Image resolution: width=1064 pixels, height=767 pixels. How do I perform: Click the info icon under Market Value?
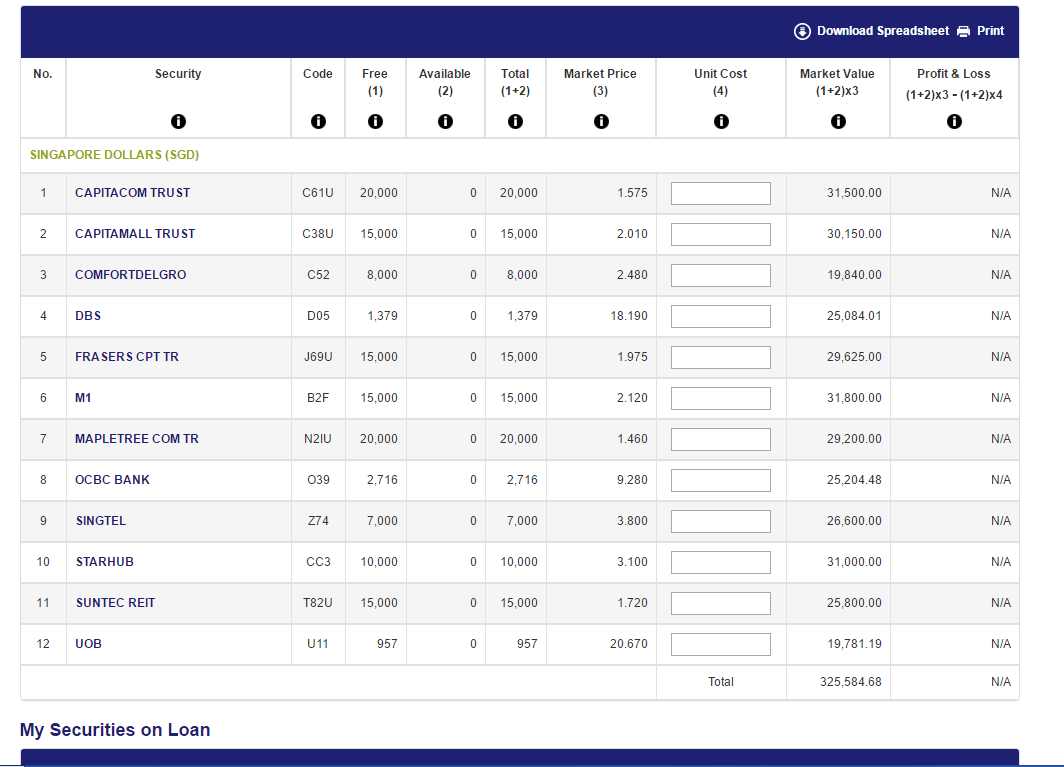click(837, 121)
